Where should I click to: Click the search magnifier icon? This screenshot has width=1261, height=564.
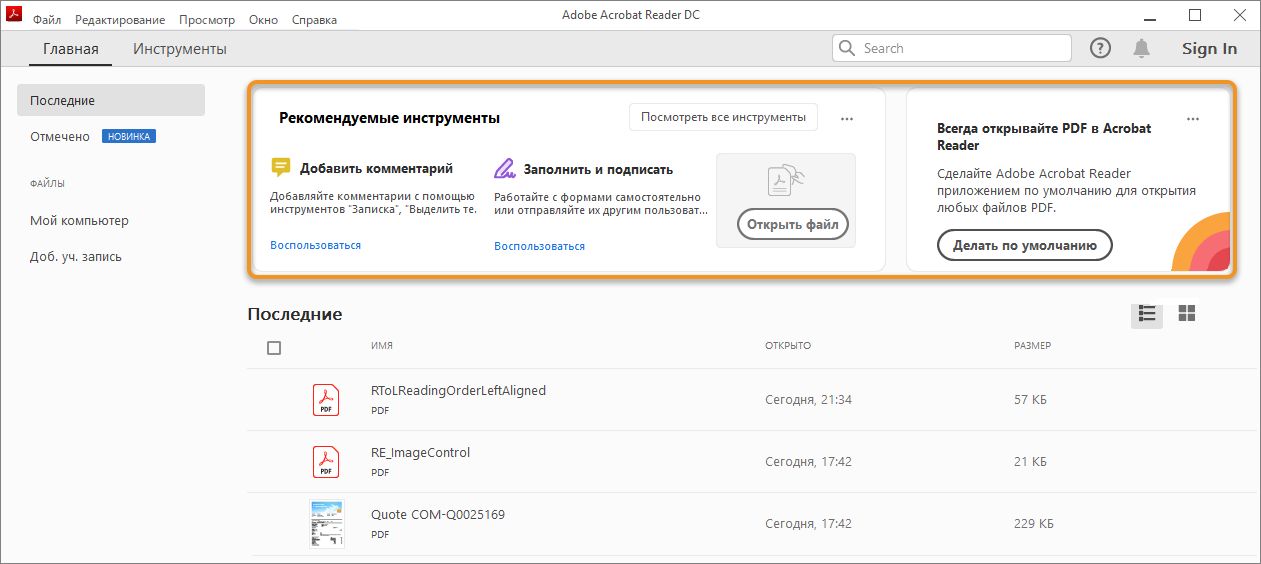point(848,48)
